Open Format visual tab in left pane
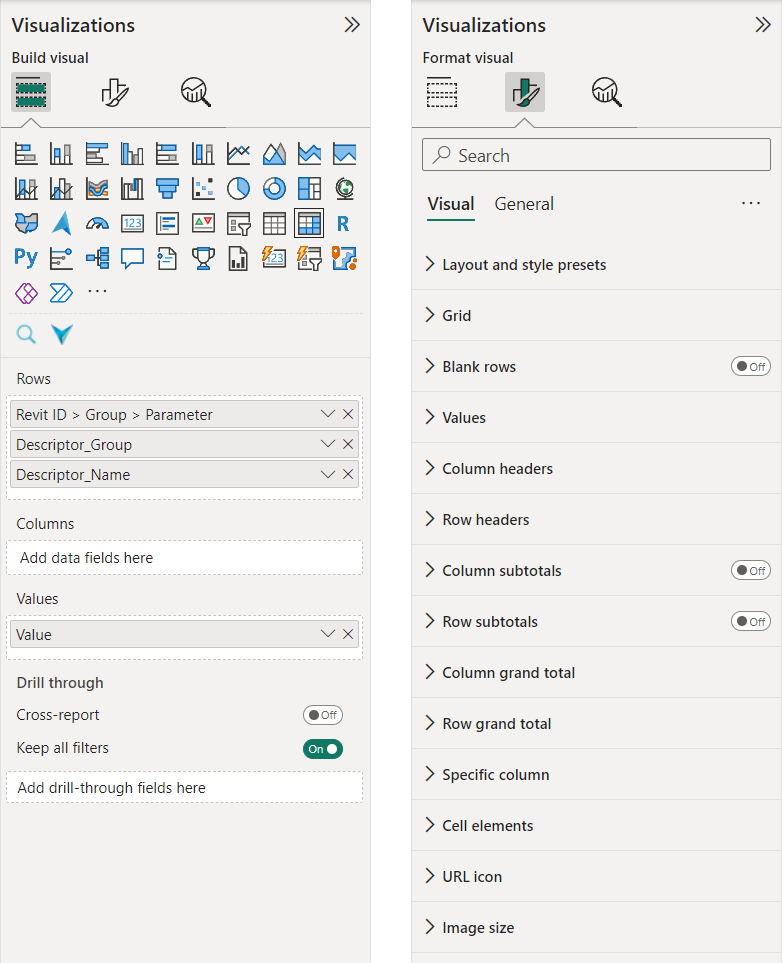The width and height of the screenshot is (782, 963). (114, 92)
